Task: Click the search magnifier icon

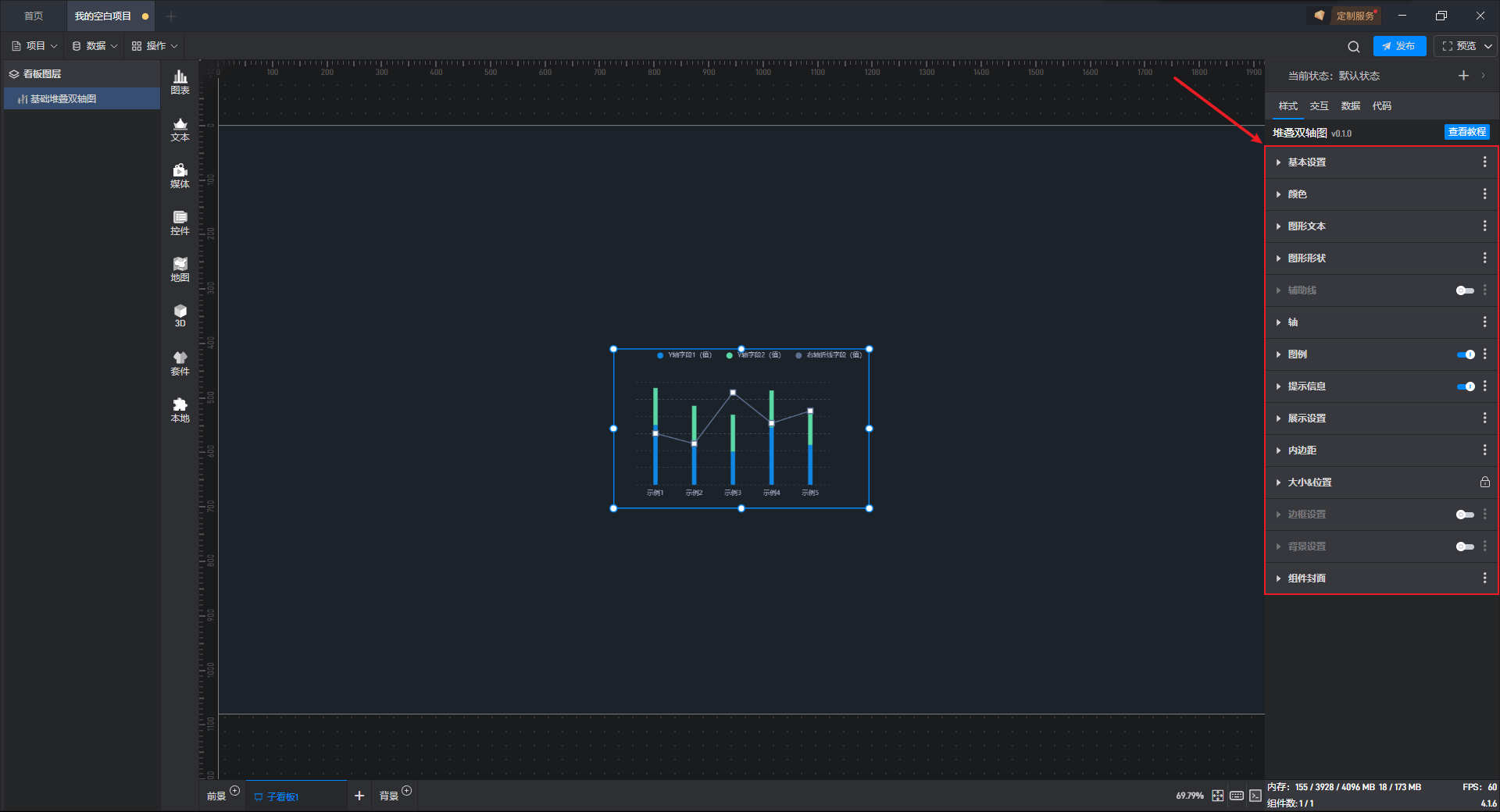Action: click(1353, 47)
